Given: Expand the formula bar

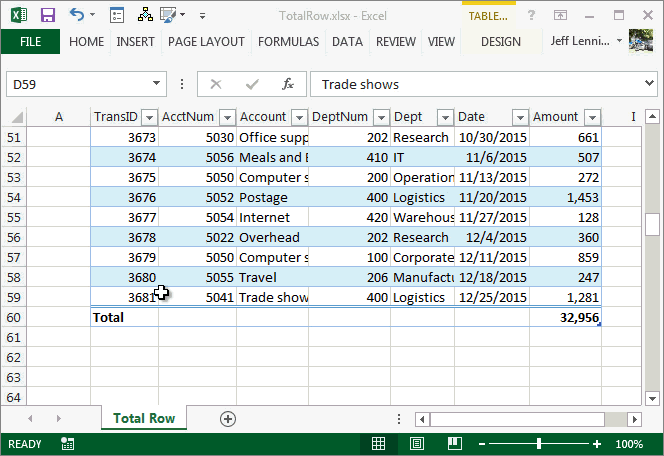Looking at the screenshot, I should 649,83.
